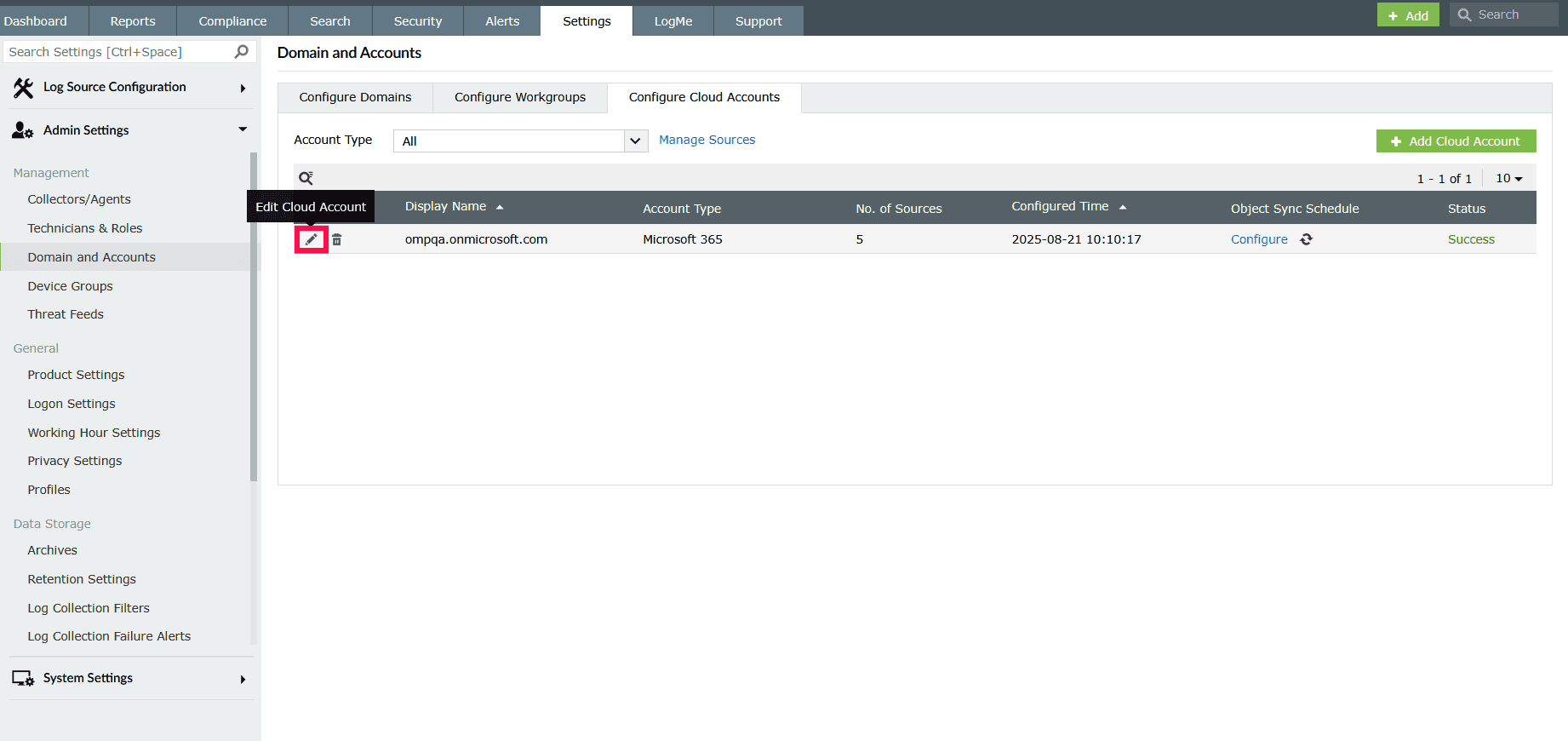Click the configured time 2025-08-21 10:10:17
Image resolution: width=1568 pixels, height=741 pixels.
(x=1076, y=239)
